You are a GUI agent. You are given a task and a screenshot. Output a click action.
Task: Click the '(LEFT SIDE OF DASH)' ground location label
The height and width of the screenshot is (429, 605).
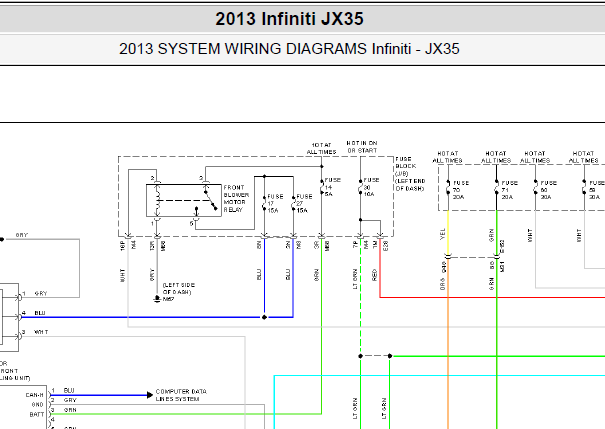click(179, 289)
